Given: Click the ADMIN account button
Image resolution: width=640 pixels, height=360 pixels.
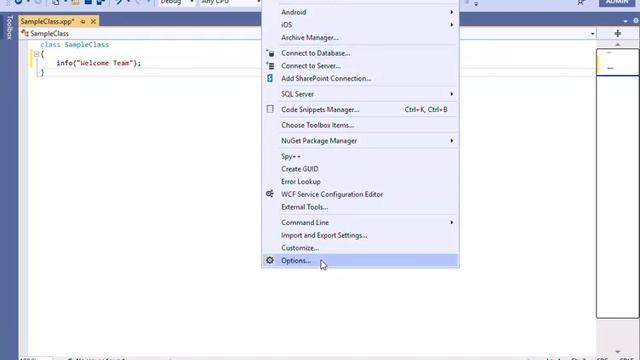Looking at the screenshot, I should point(617,3).
